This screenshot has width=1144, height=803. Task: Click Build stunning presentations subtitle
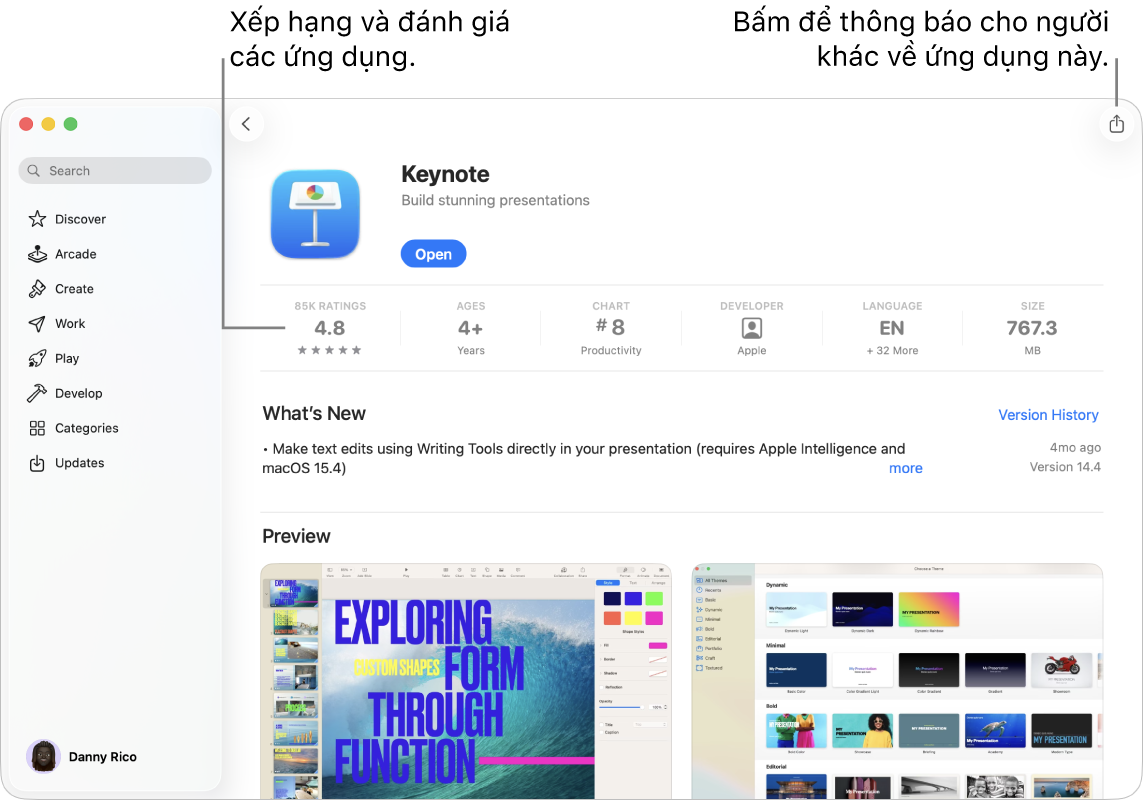point(495,201)
